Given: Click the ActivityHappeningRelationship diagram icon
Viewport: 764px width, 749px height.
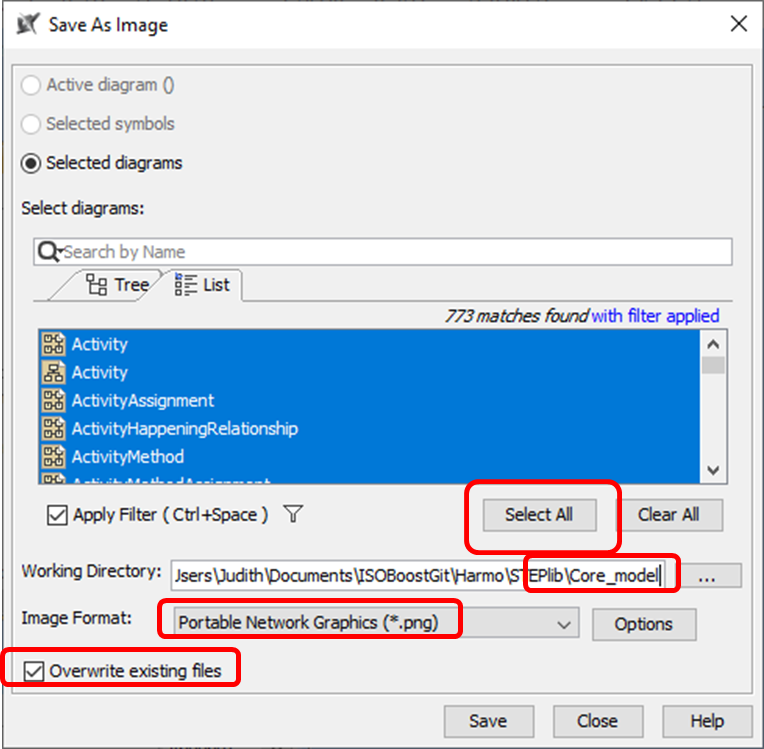Looking at the screenshot, I should click(53, 429).
